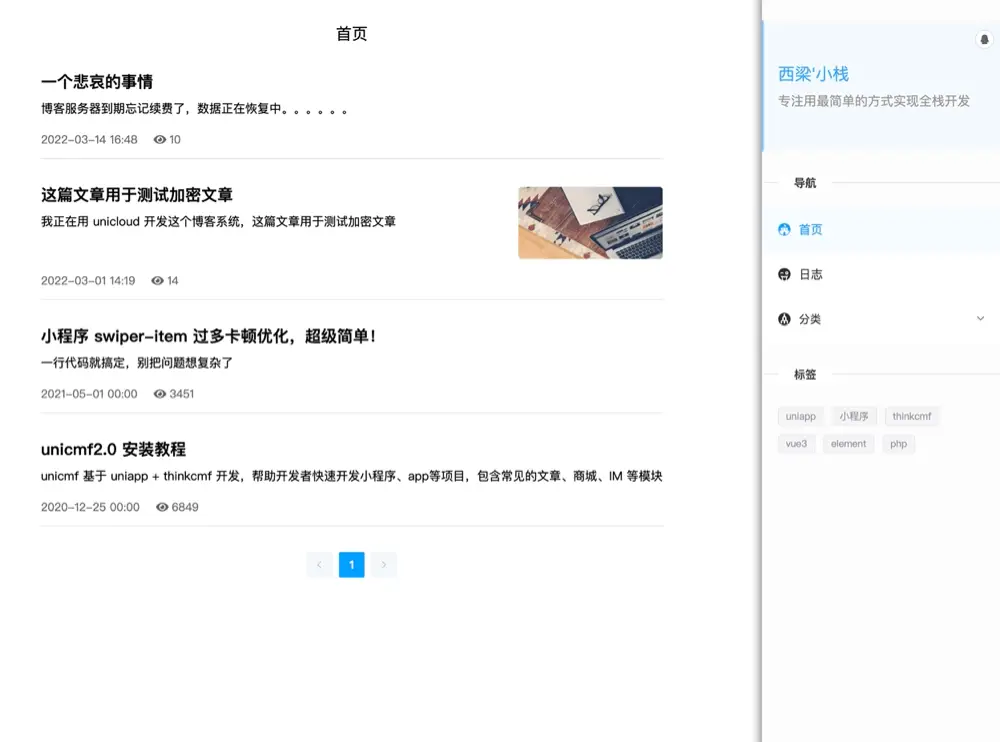Filter by the uniapp tag
Screen dimensions: 1000x742
coord(801,416)
